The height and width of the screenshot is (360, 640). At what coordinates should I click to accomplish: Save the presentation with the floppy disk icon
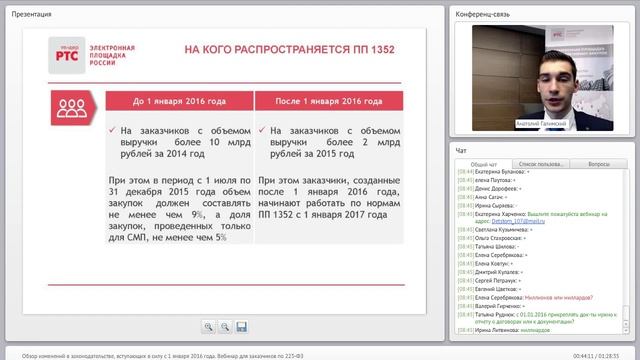coord(242,327)
